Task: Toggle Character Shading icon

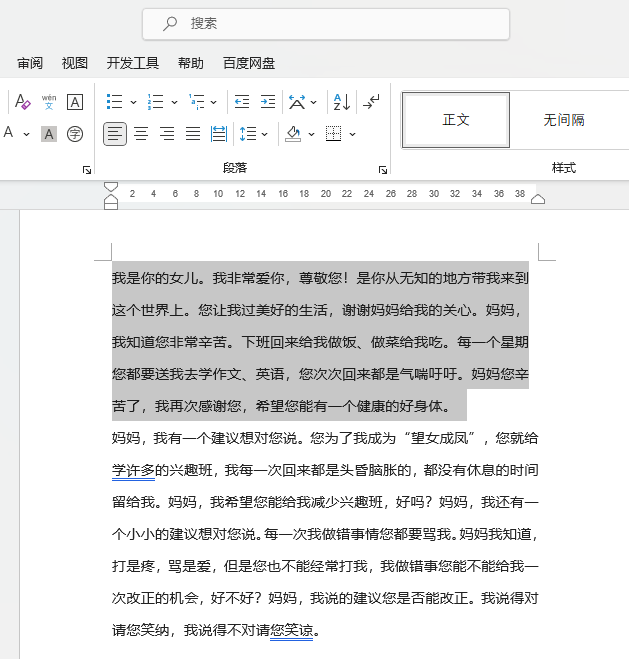Action: tap(49, 134)
